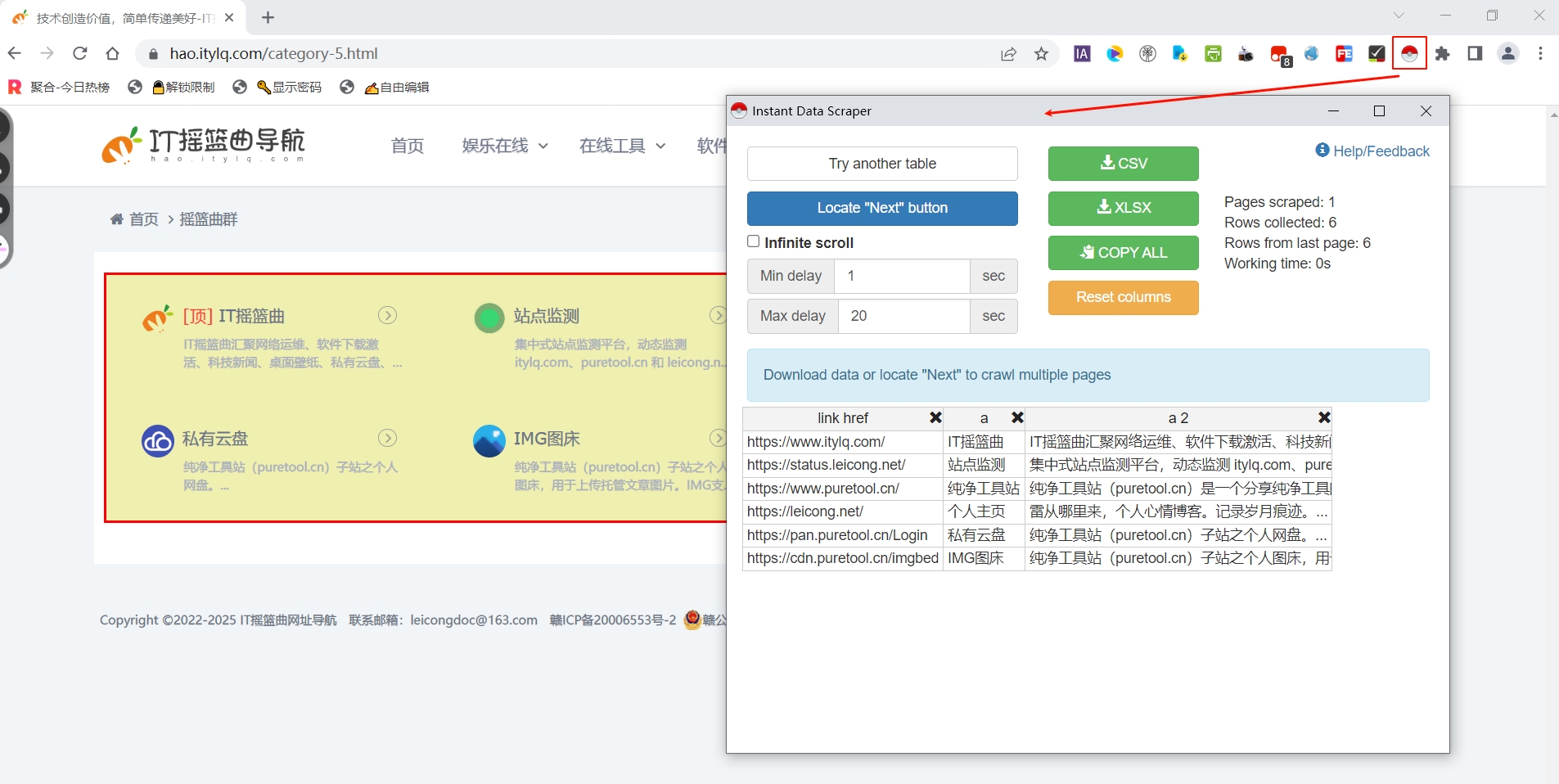This screenshot has width=1559, height=784.
Task: Open the browser three-dot menu
Action: [1540, 53]
